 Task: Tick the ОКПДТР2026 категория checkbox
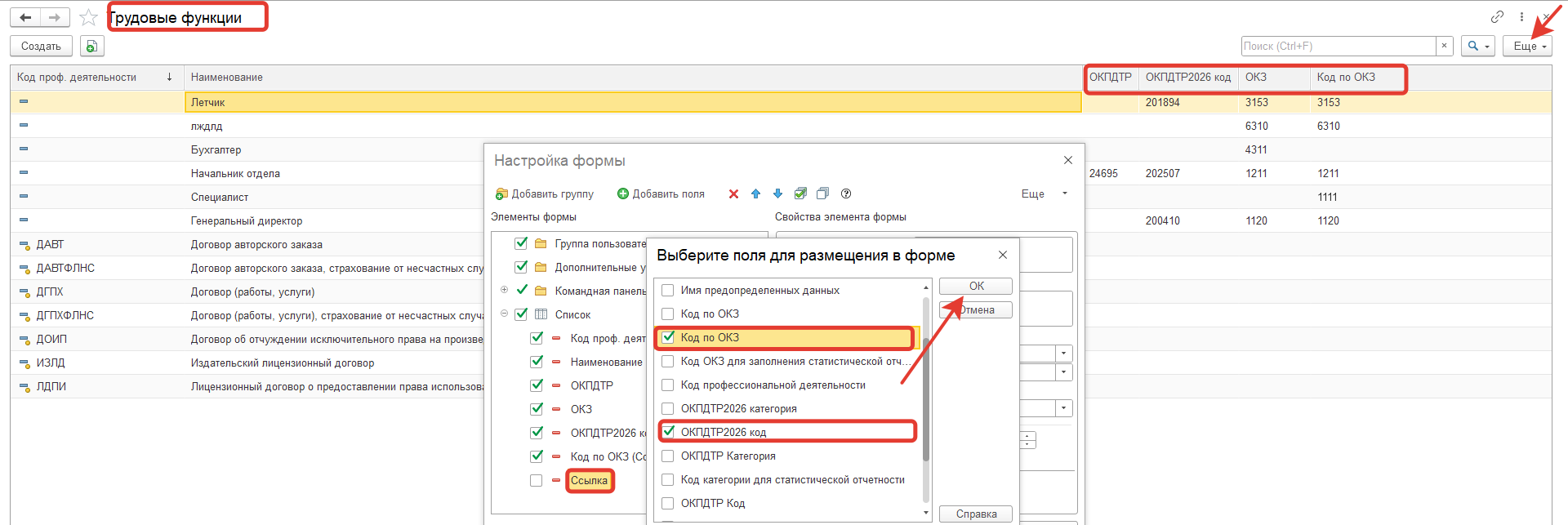668,408
